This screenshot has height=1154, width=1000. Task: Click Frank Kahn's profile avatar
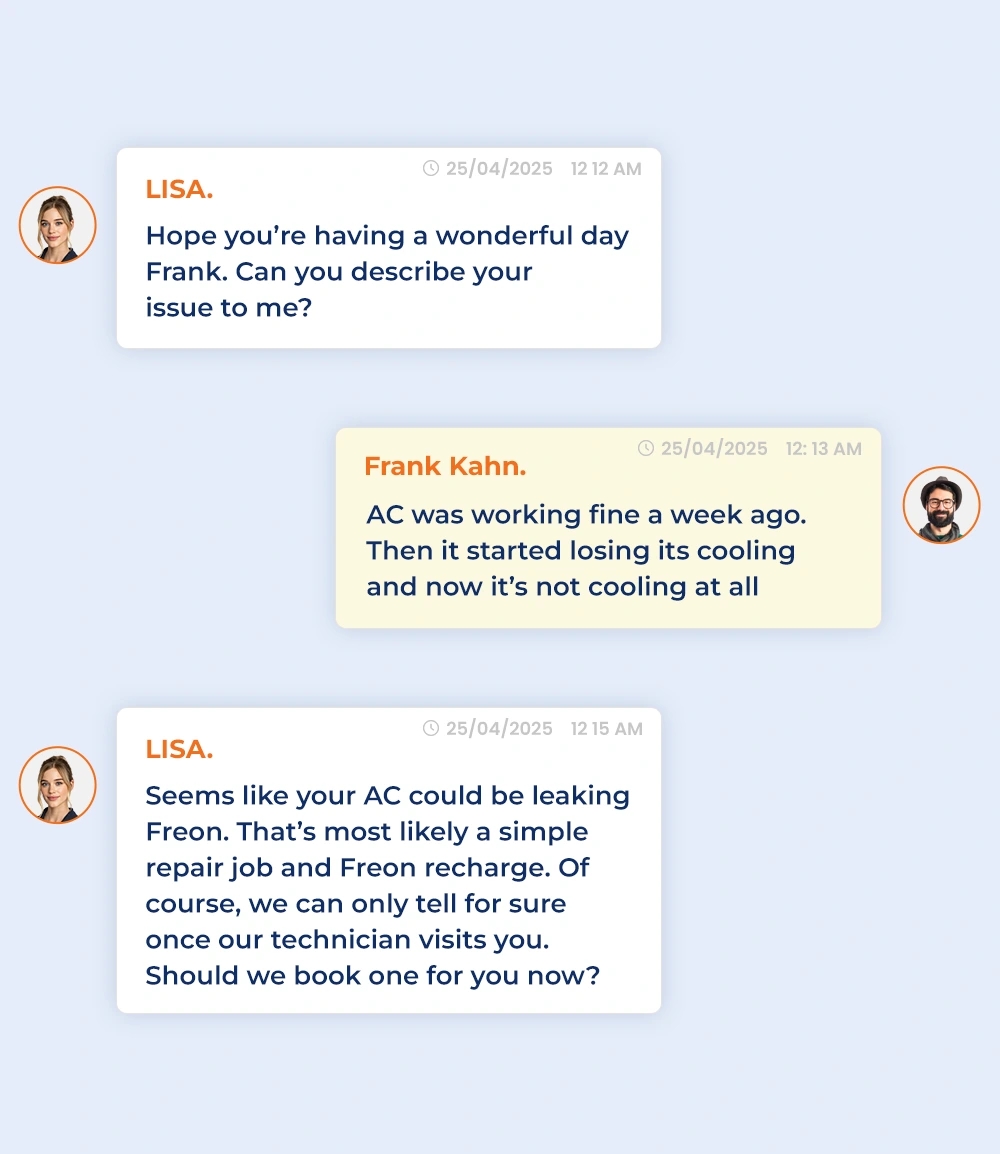pos(941,505)
